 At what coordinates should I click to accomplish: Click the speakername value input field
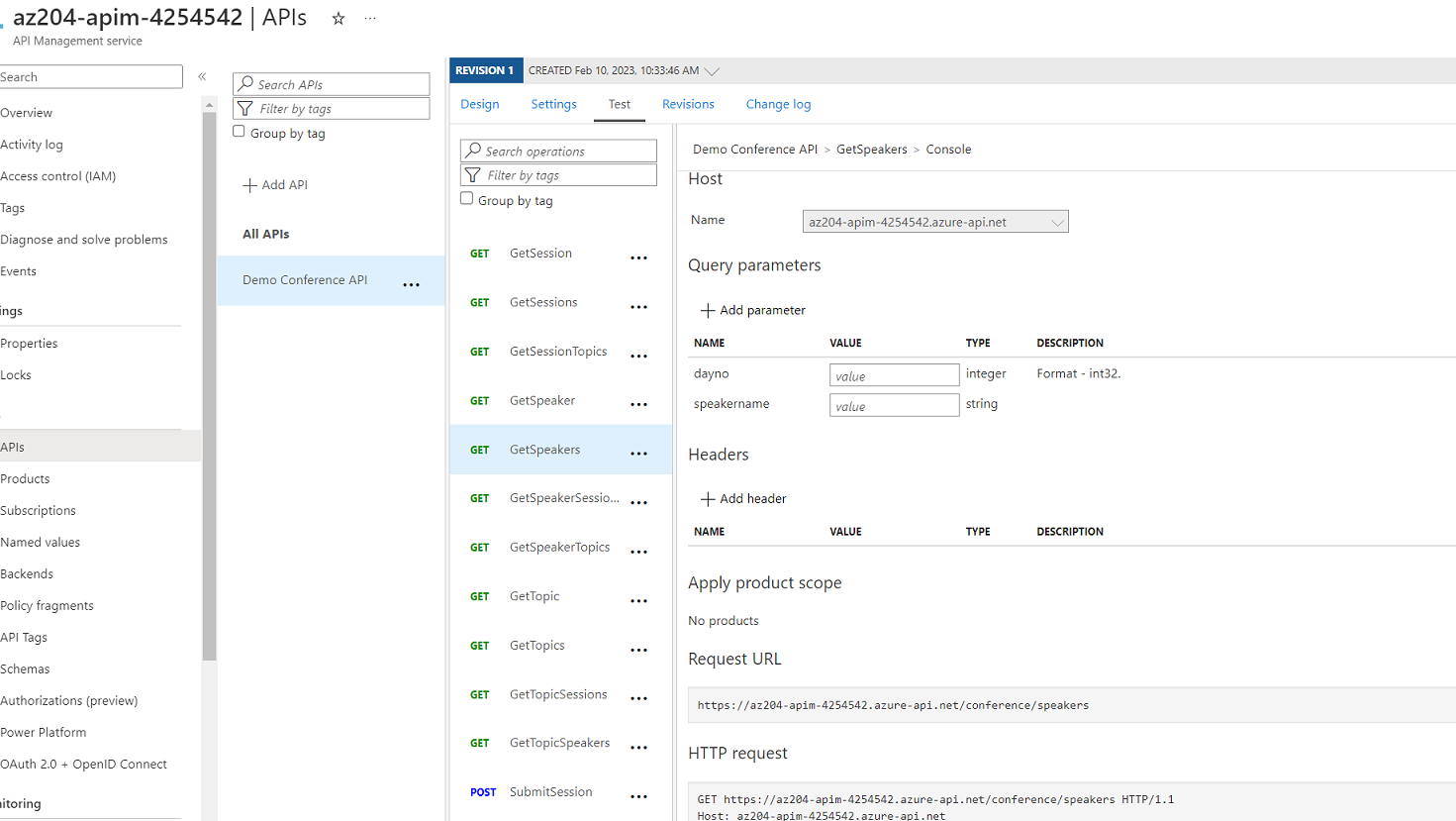tap(895, 405)
